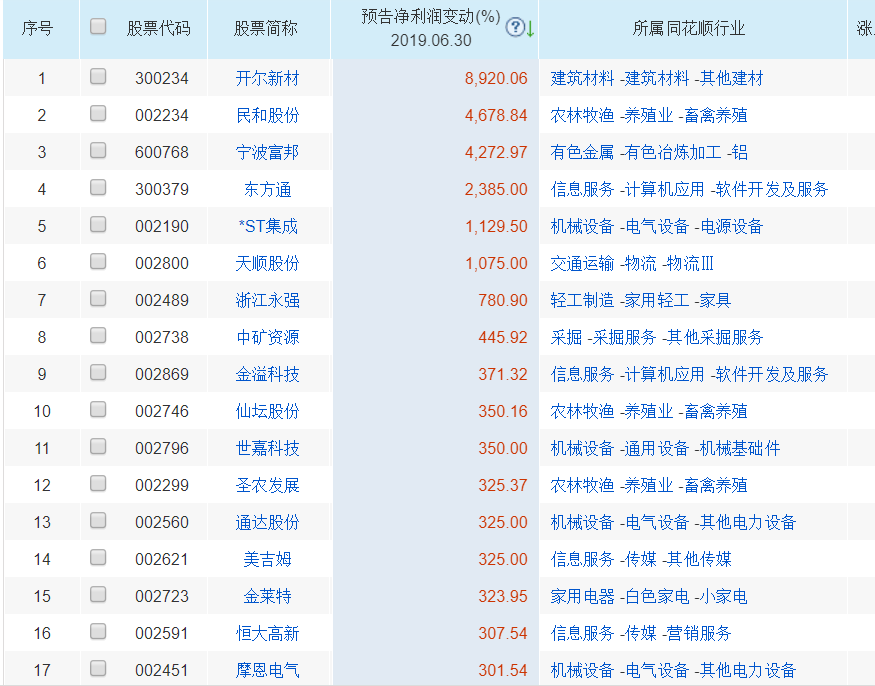Select profit change value 301.54
Image resolution: width=875 pixels, height=686 pixels.
pos(503,670)
